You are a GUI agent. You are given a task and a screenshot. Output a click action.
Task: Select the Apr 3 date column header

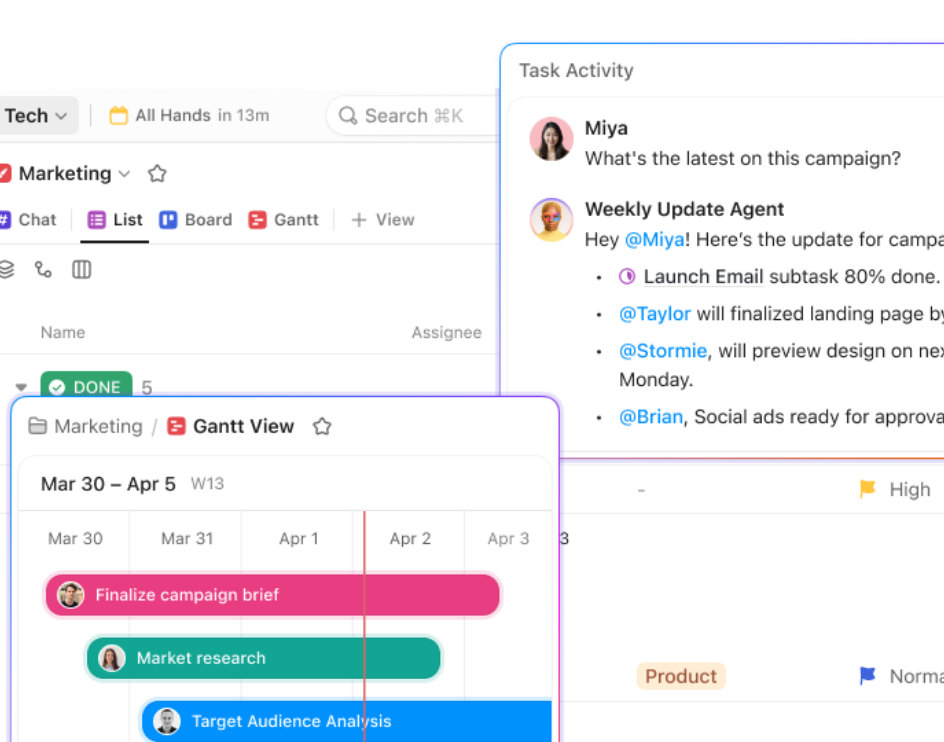pos(508,538)
